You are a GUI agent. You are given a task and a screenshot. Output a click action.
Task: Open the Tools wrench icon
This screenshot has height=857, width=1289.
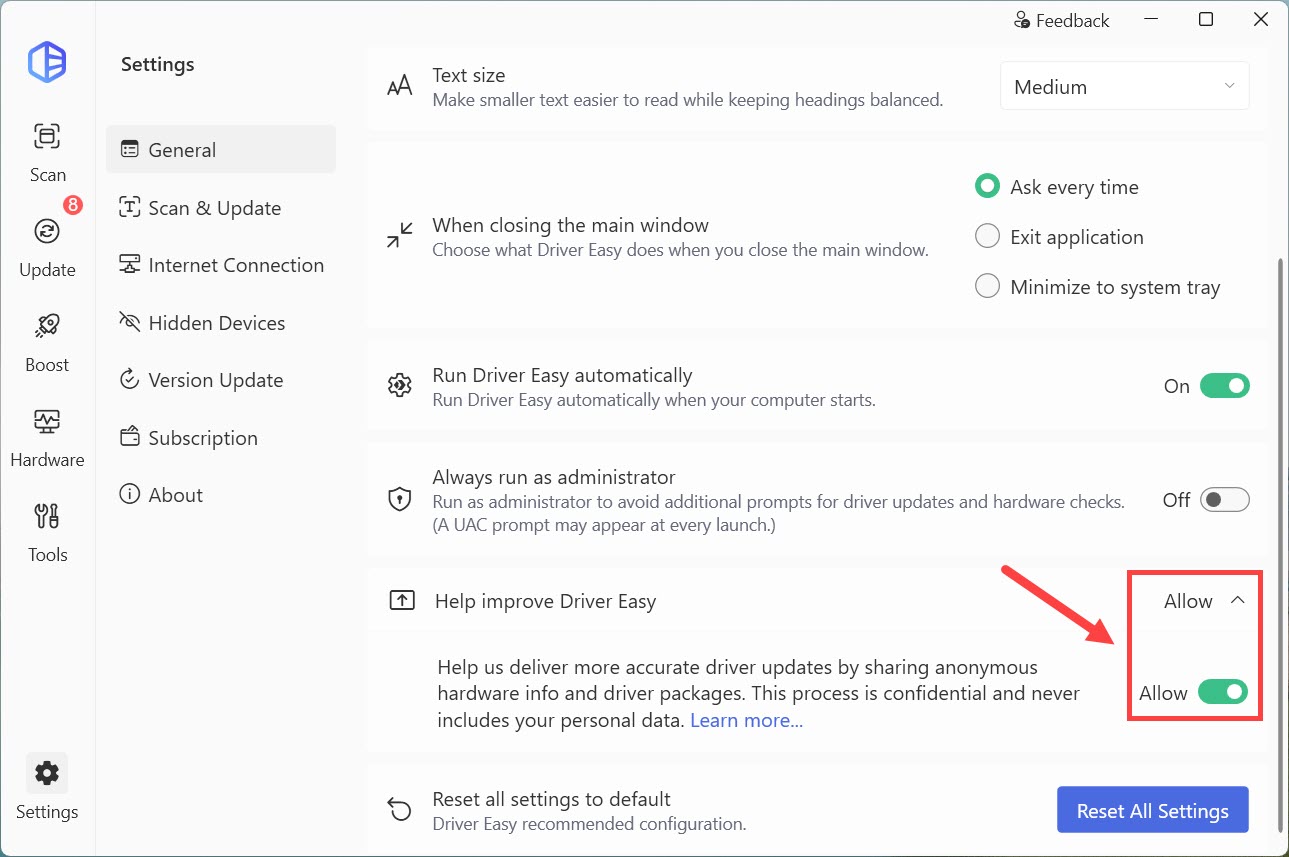tap(47, 516)
